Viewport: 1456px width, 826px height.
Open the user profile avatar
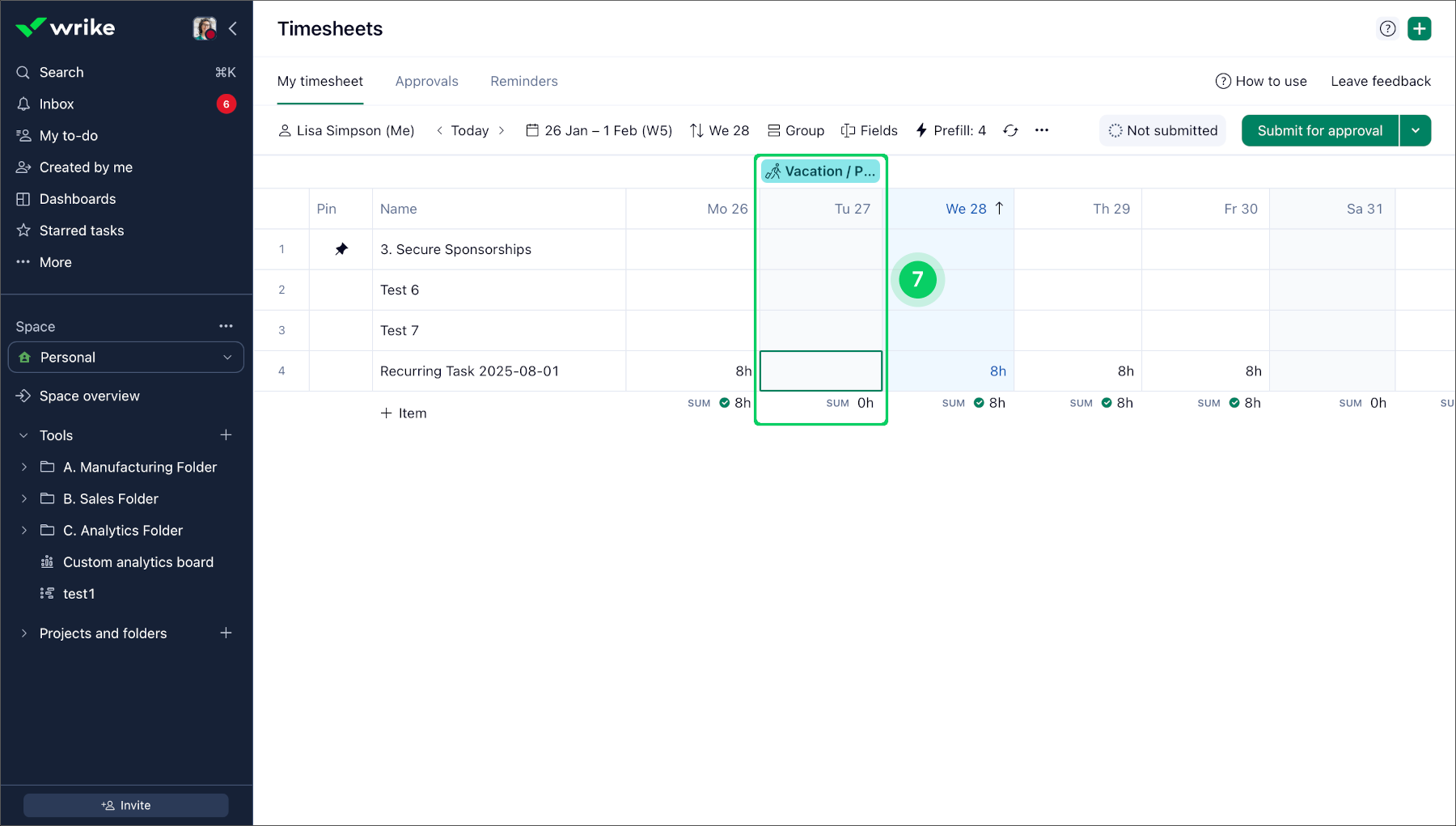tap(205, 28)
